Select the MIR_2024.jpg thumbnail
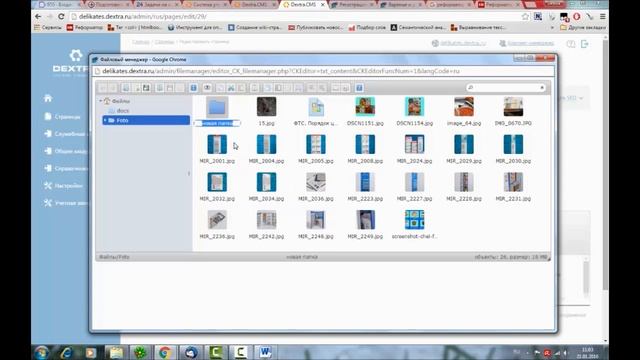The height and width of the screenshot is (360, 640). tap(414, 144)
